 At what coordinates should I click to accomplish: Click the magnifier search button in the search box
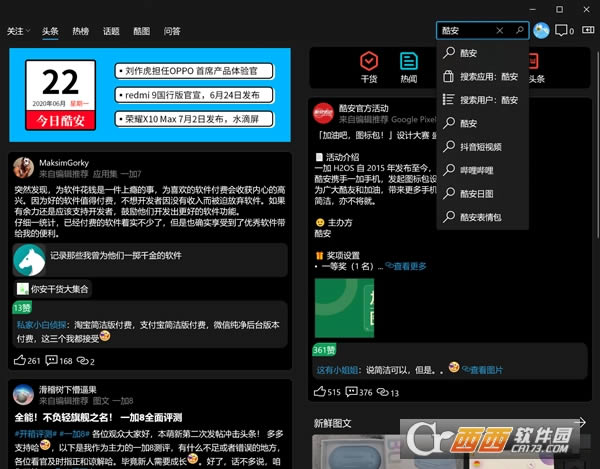point(520,30)
